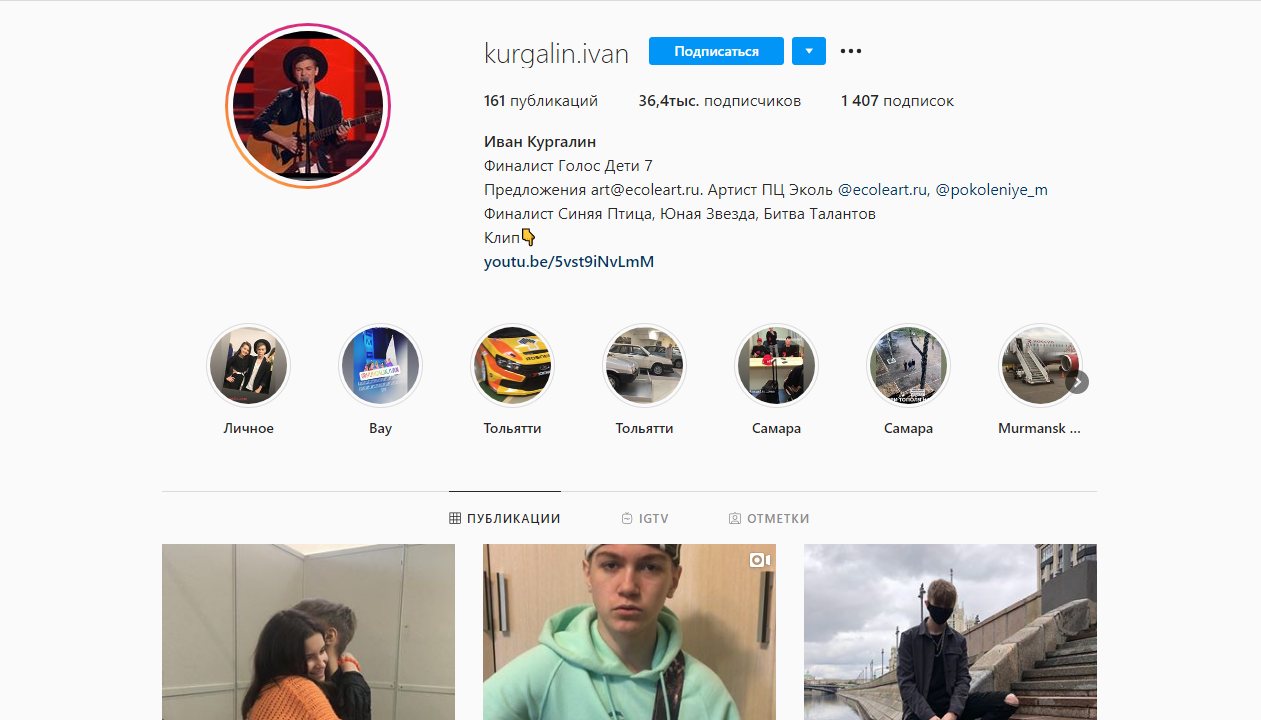Open the youtu.be/5vst9iNvLmM link
Image resolution: width=1261 pixels, height=720 pixels.
tap(569, 262)
